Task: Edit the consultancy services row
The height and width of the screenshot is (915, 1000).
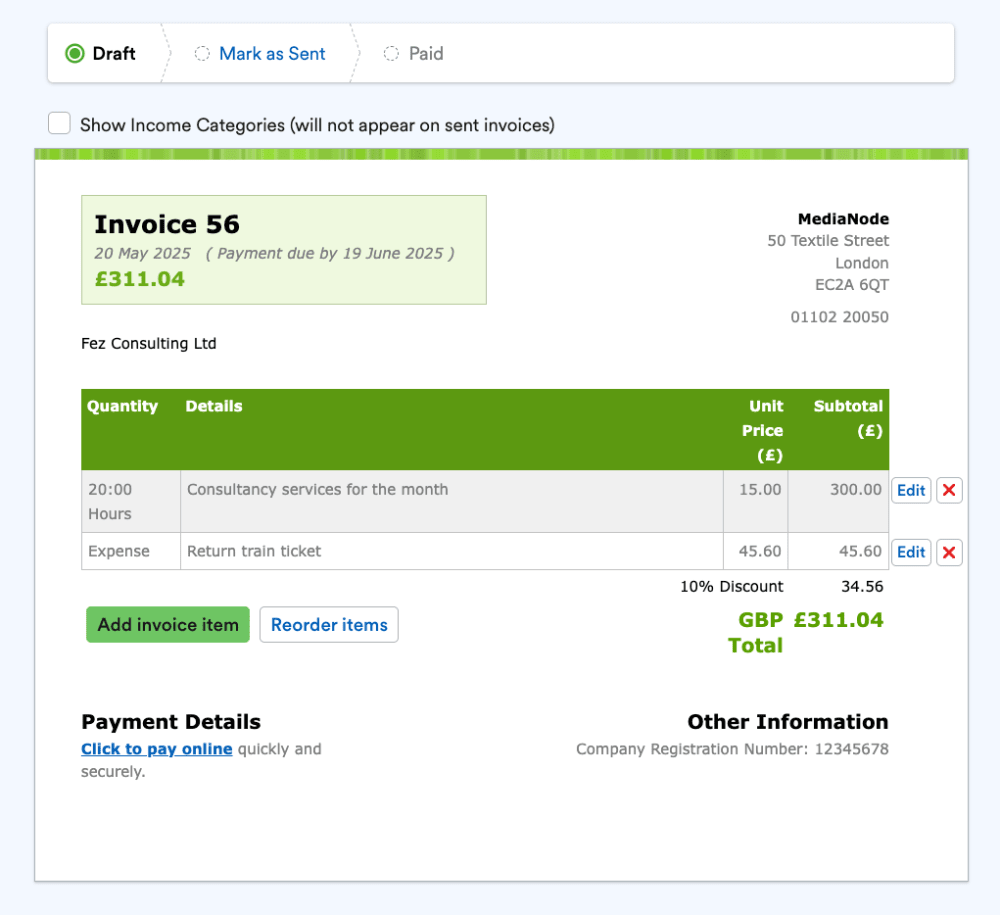Action: (910, 490)
